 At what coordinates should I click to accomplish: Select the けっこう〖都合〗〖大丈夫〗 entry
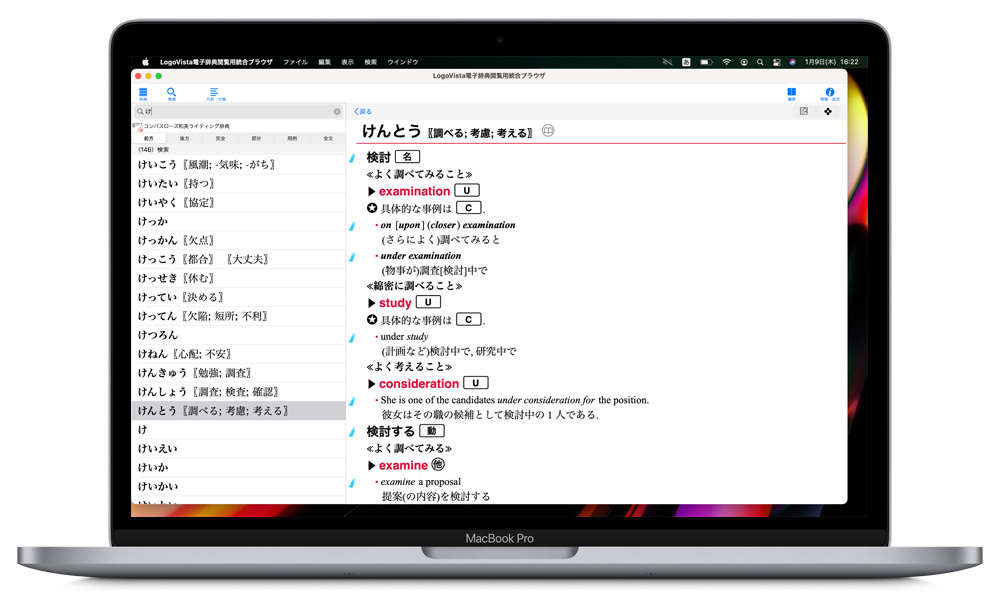[239, 260]
